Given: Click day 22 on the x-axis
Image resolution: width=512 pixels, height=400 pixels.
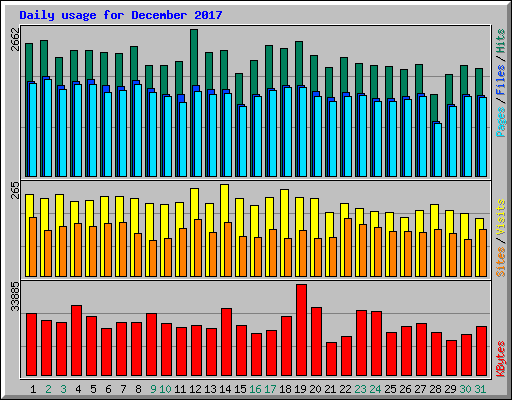Looking at the screenshot, I should coord(345,389).
